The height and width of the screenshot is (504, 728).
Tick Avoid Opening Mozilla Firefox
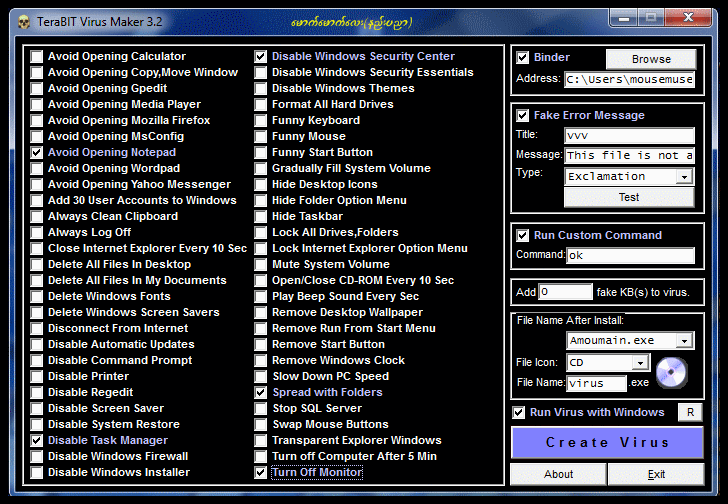37,121
